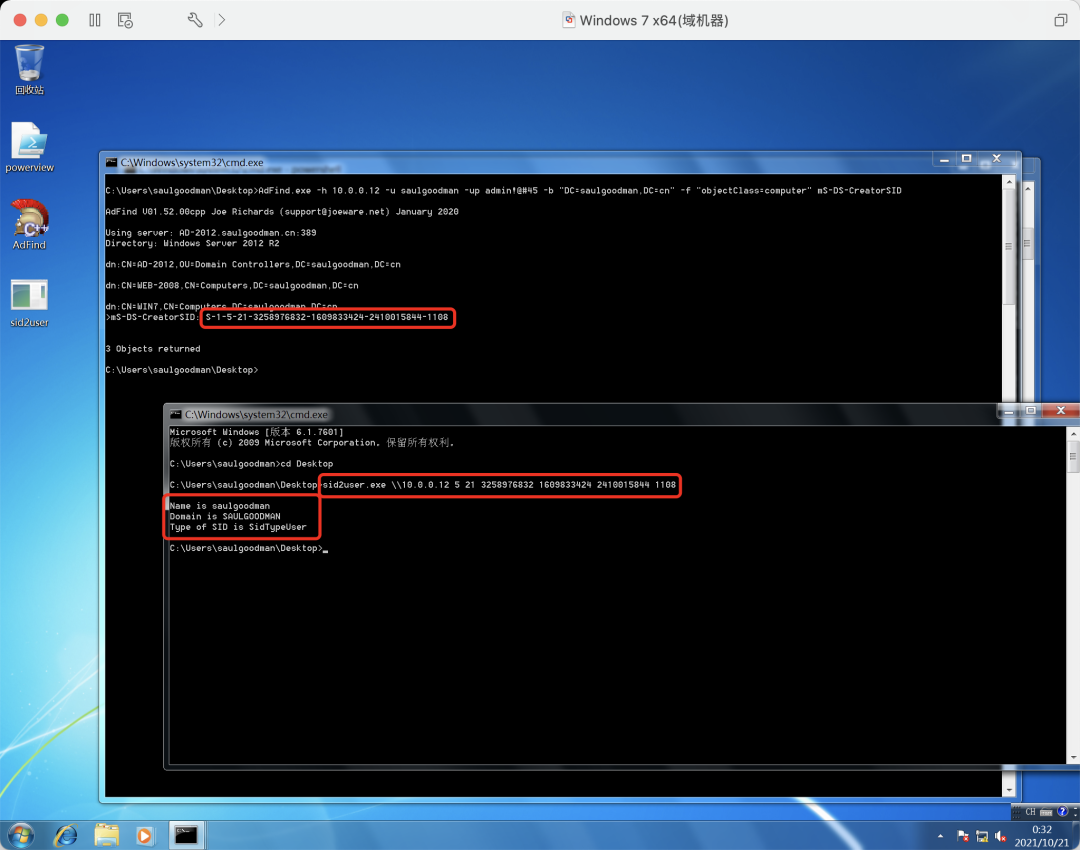
Task: Click the network tray icon
Action: pyautogui.click(x=982, y=836)
